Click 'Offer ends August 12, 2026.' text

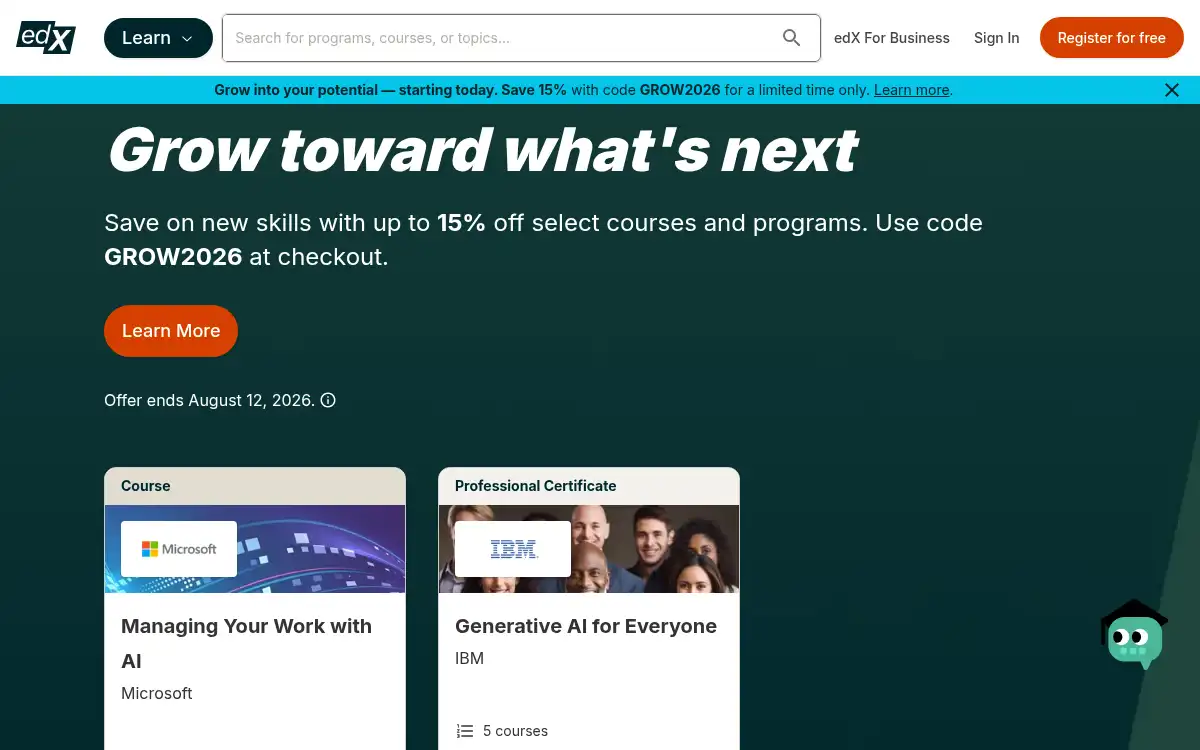pos(210,400)
